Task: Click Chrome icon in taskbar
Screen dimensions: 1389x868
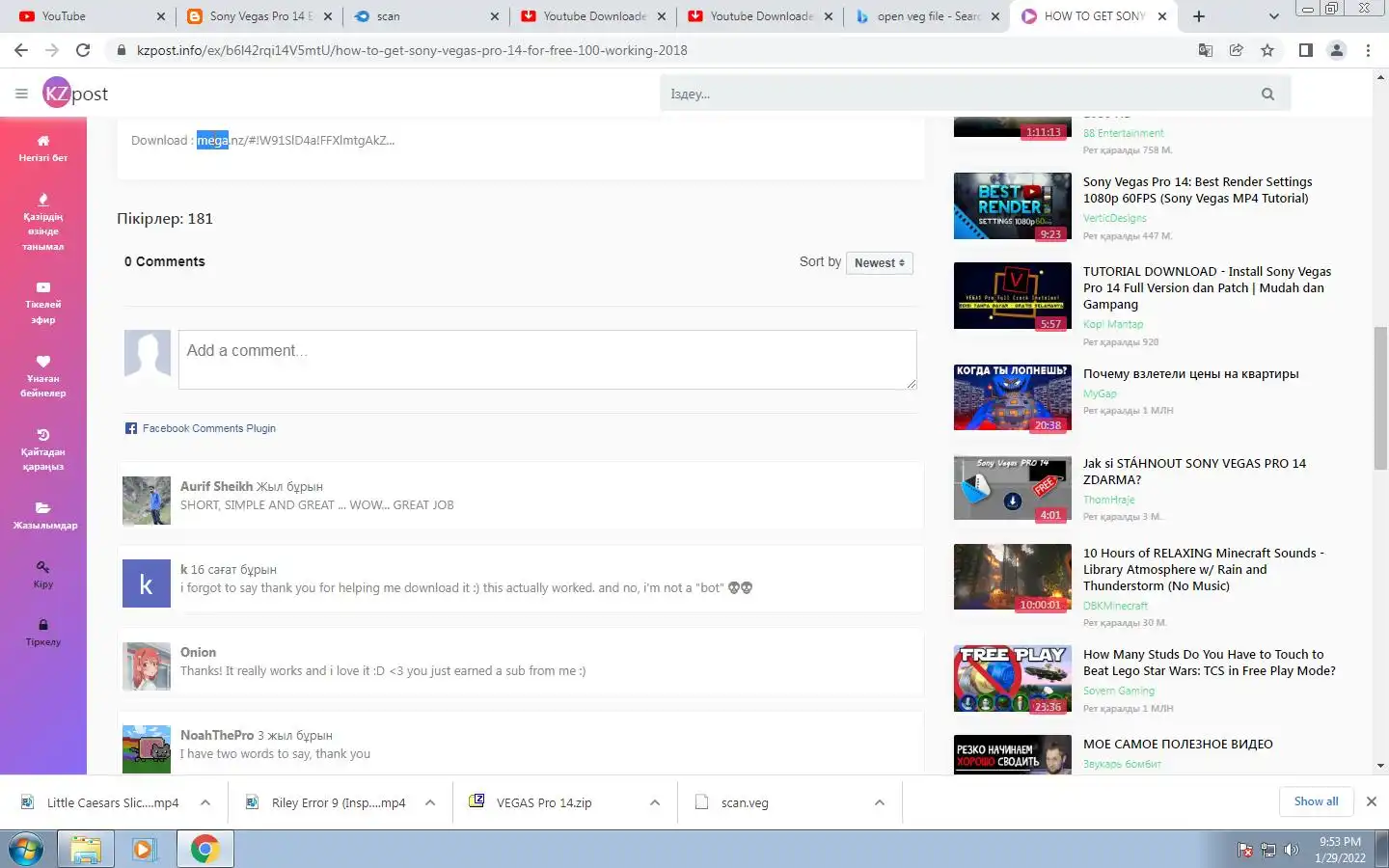Action: [204, 850]
